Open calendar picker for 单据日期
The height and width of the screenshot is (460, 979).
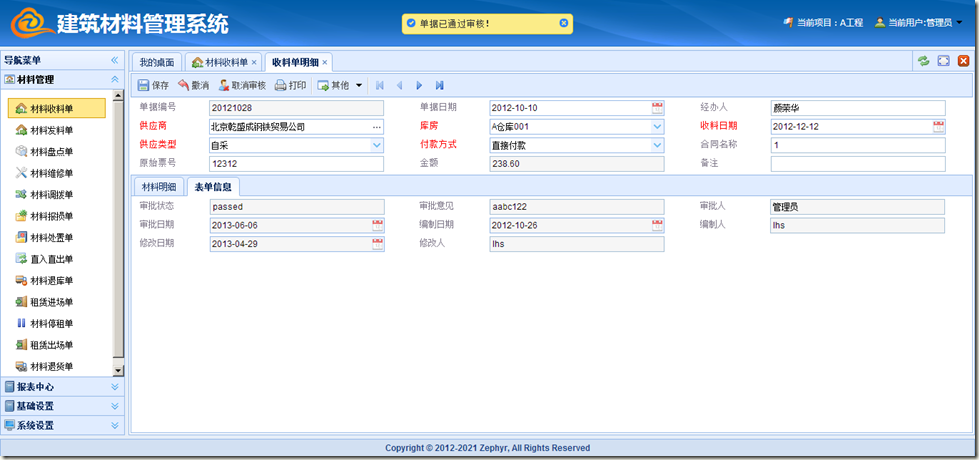point(658,108)
